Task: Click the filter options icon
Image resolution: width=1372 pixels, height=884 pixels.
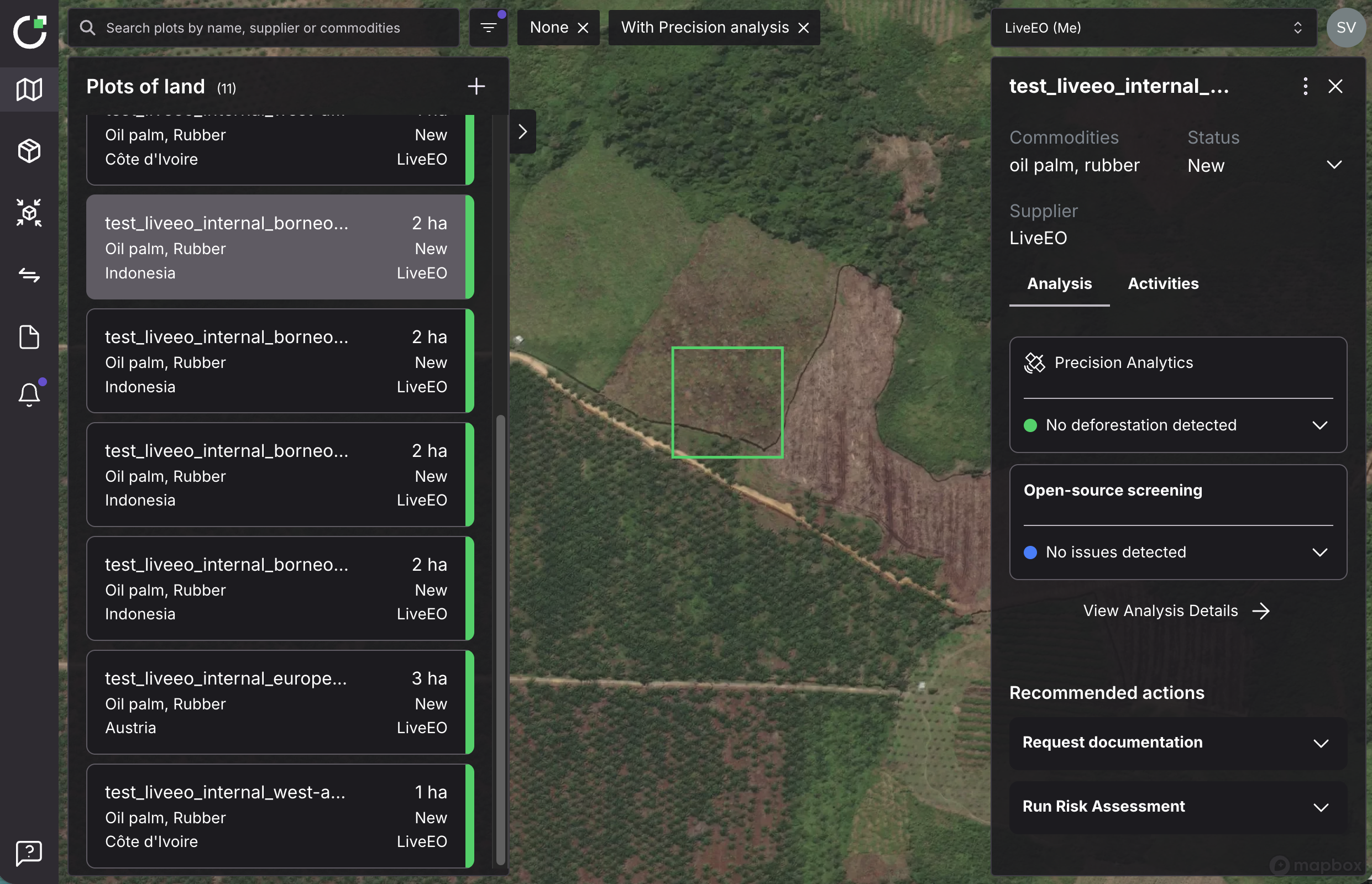Action: [488, 28]
